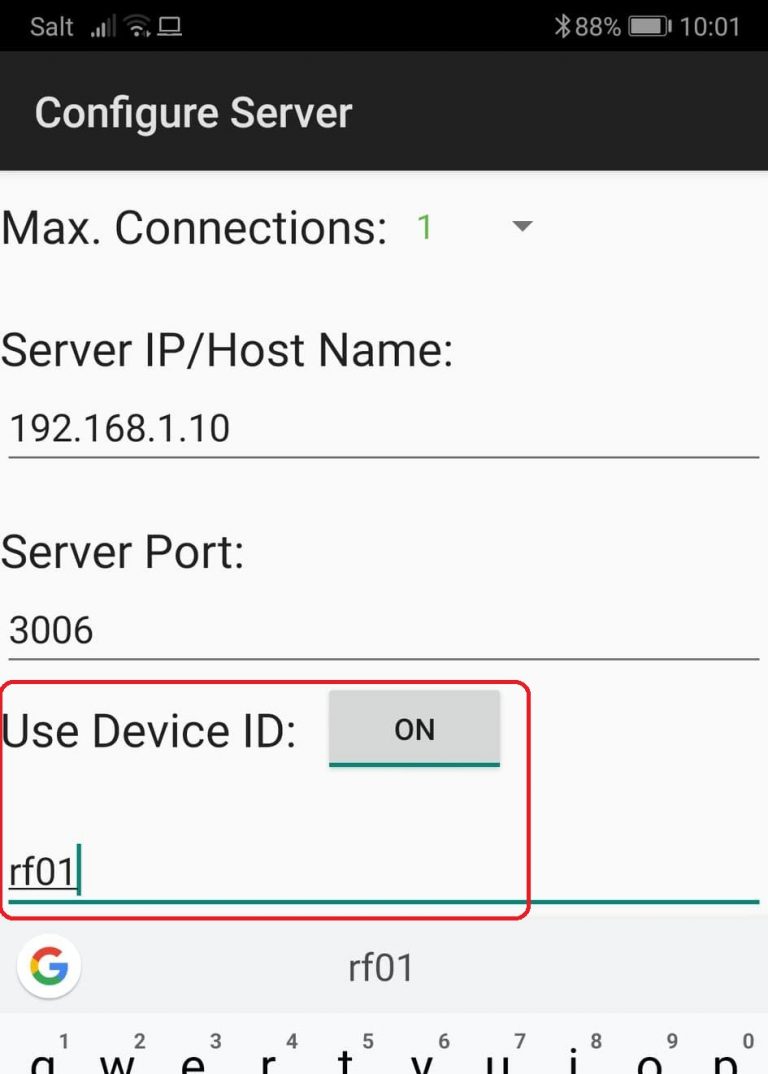Tap the Wi-Fi status icon
The image size is (768, 1074).
click(139, 25)
